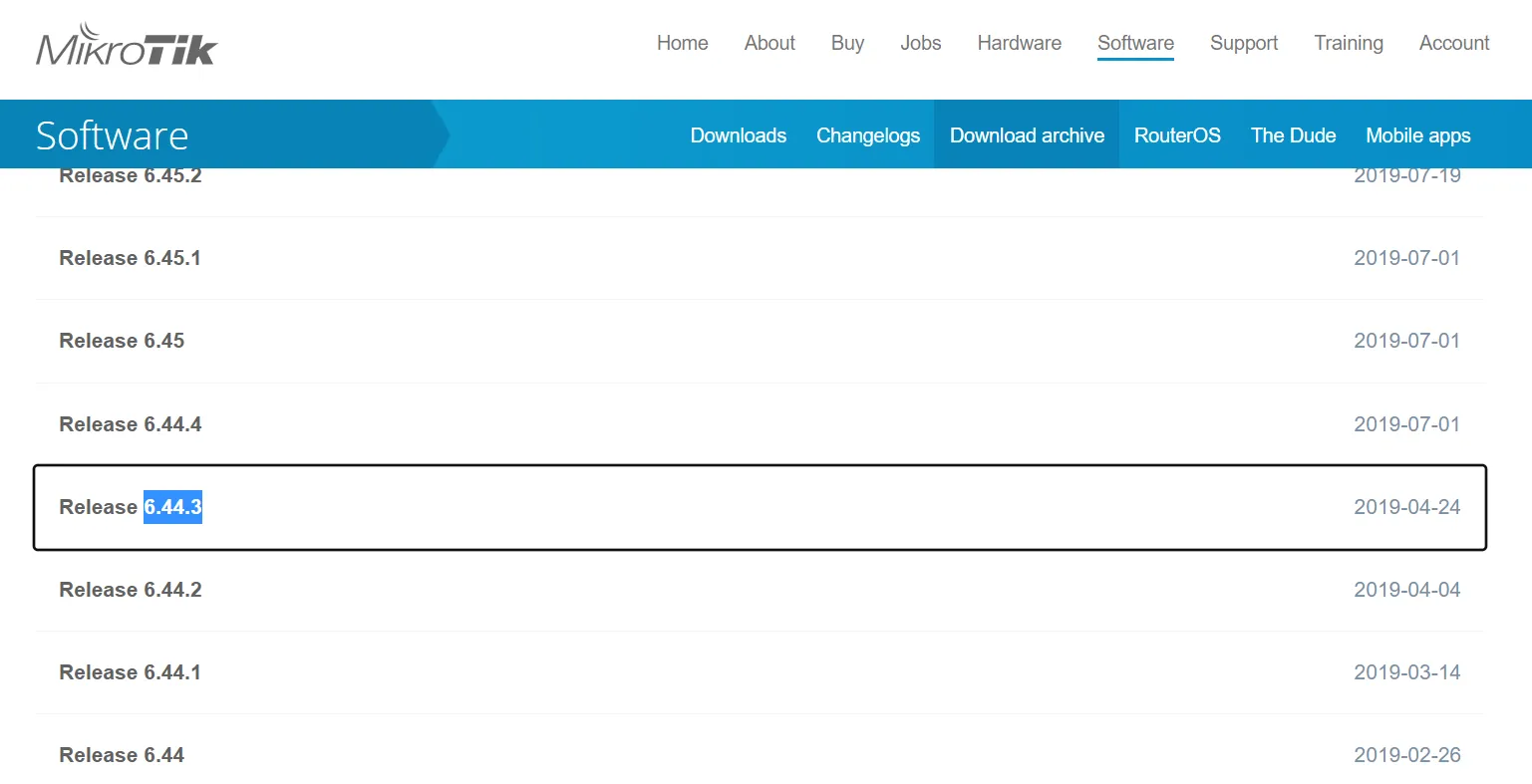Select the Software nav item

point(1135,43)
